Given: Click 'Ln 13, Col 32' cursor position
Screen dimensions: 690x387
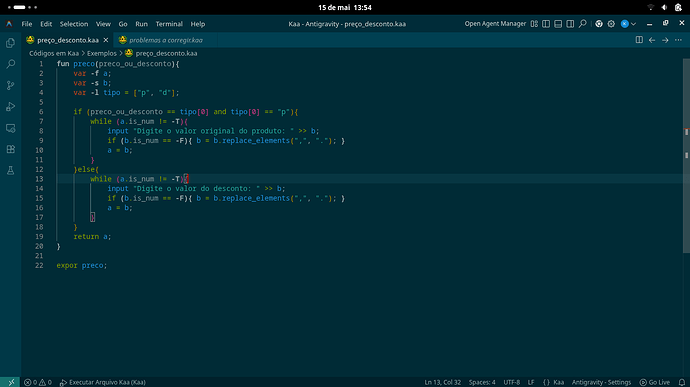Looking at the screenshot, I should 443,382.
